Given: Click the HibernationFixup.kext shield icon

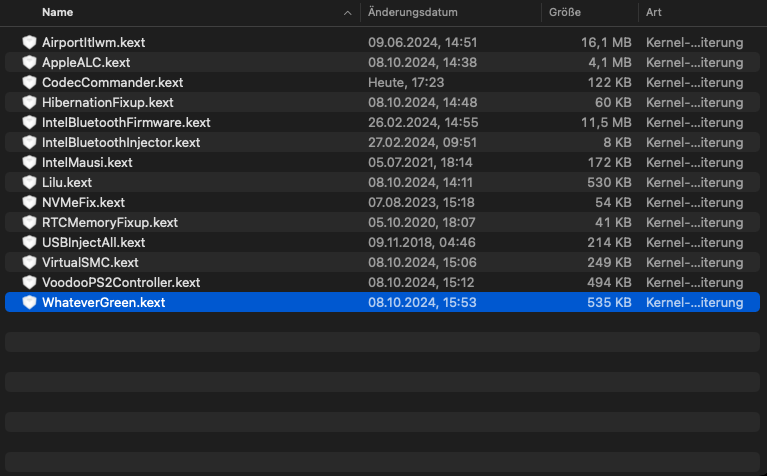Looking at the screenshot, I should 30,103.
